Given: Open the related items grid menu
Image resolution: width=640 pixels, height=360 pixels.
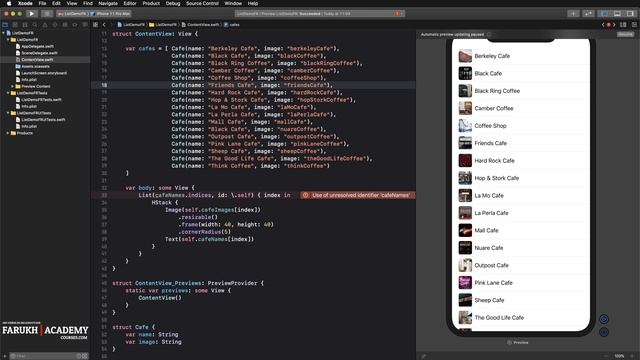Looking at the screenshot, I should click(96, 25).
